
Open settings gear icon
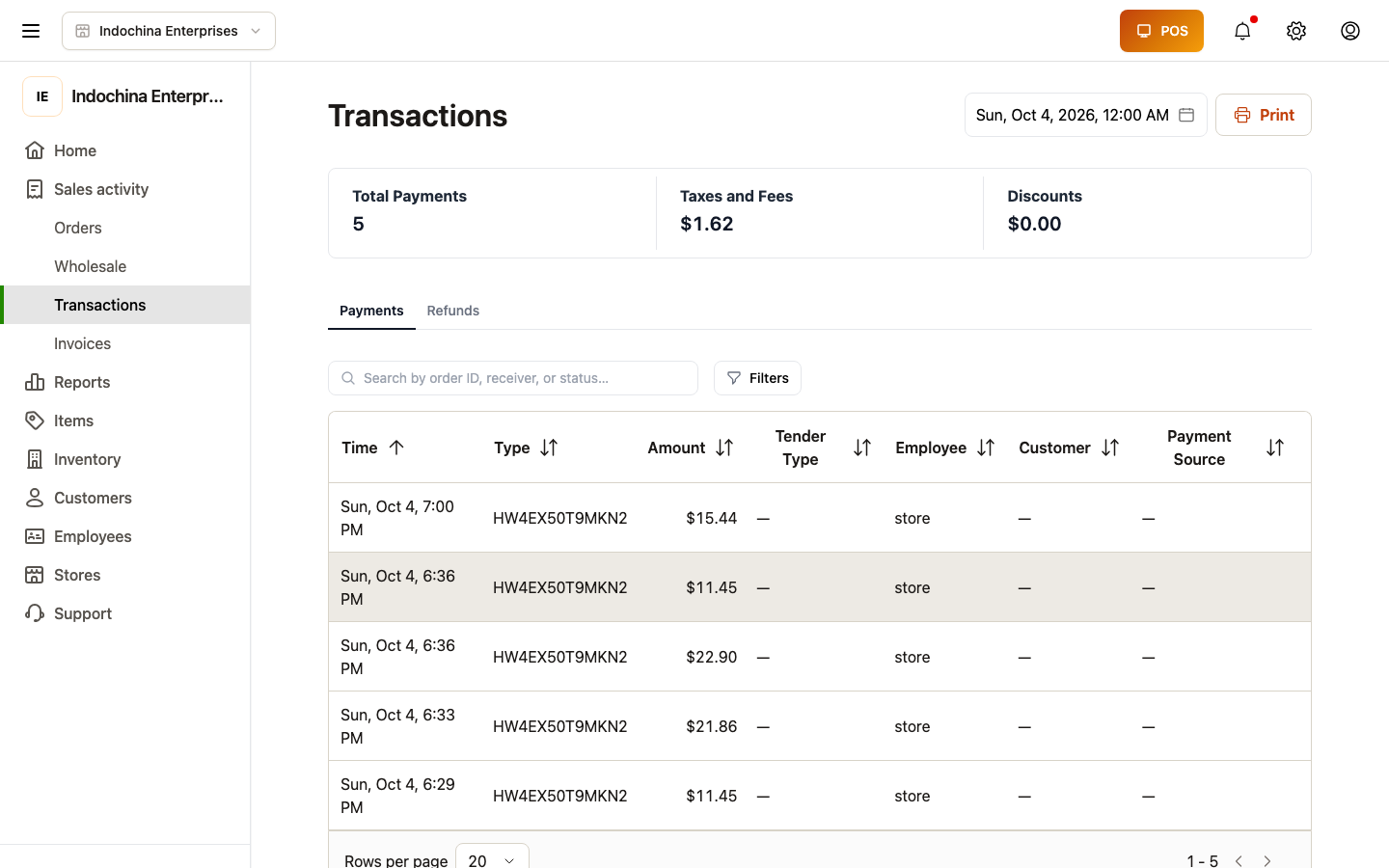click(1296, 31)
